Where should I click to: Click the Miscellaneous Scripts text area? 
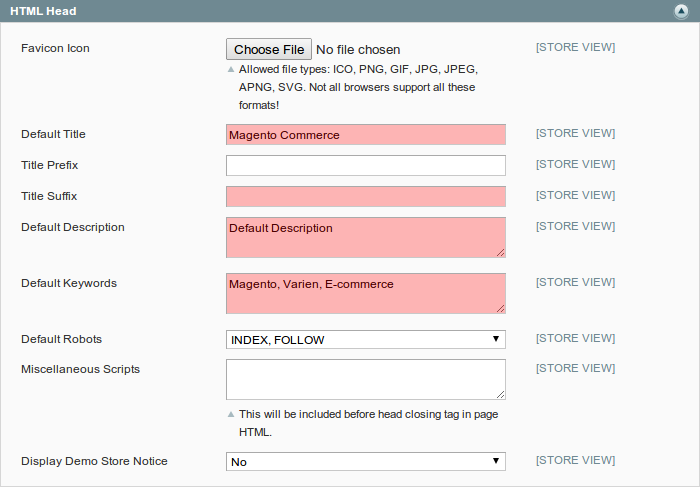click(366, 379)
